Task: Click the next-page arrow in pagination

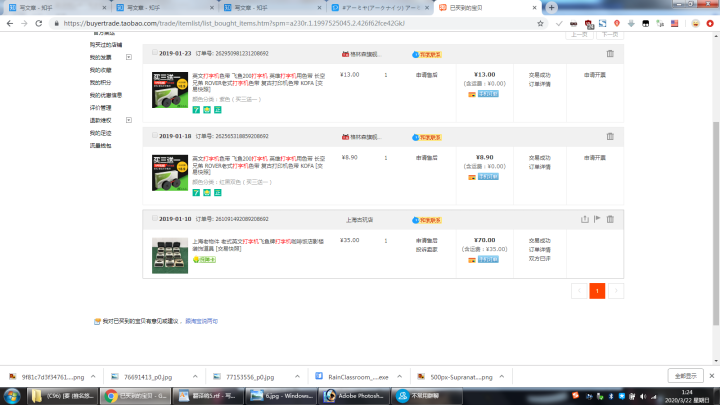Action: pyautogui.click(x=616, y=291)
